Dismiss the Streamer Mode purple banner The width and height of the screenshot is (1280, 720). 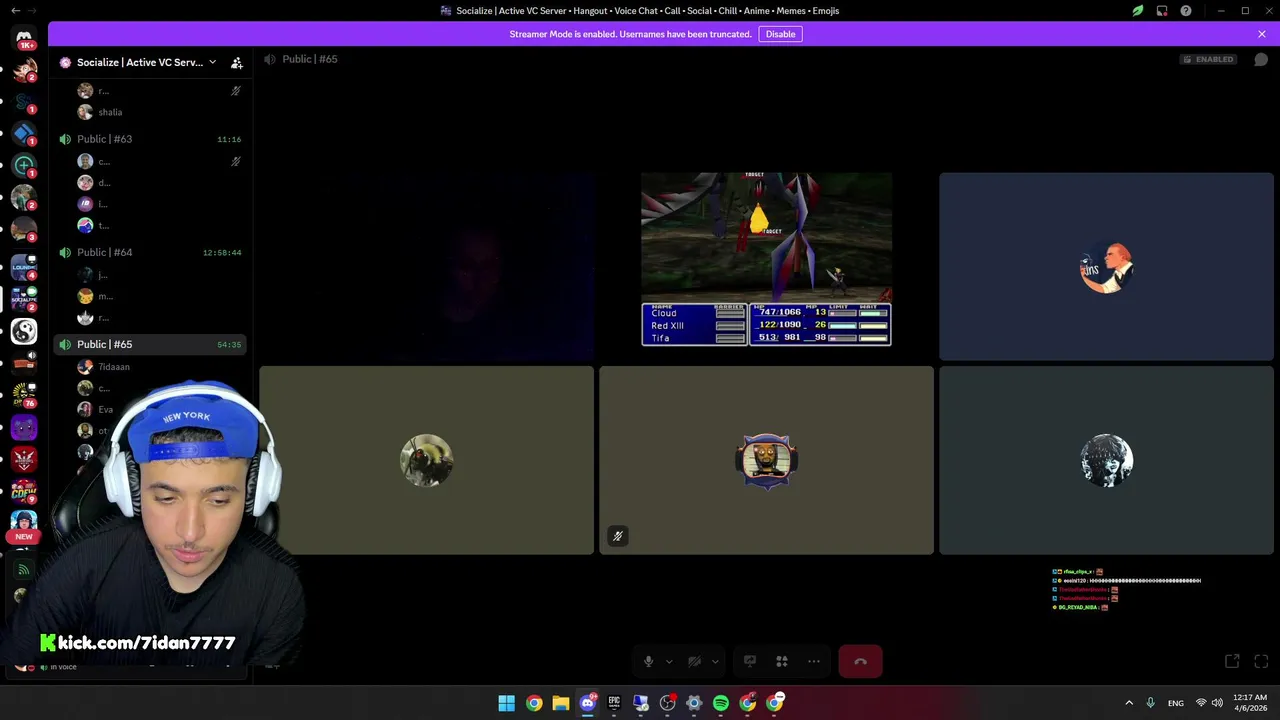coord(1262,34)
